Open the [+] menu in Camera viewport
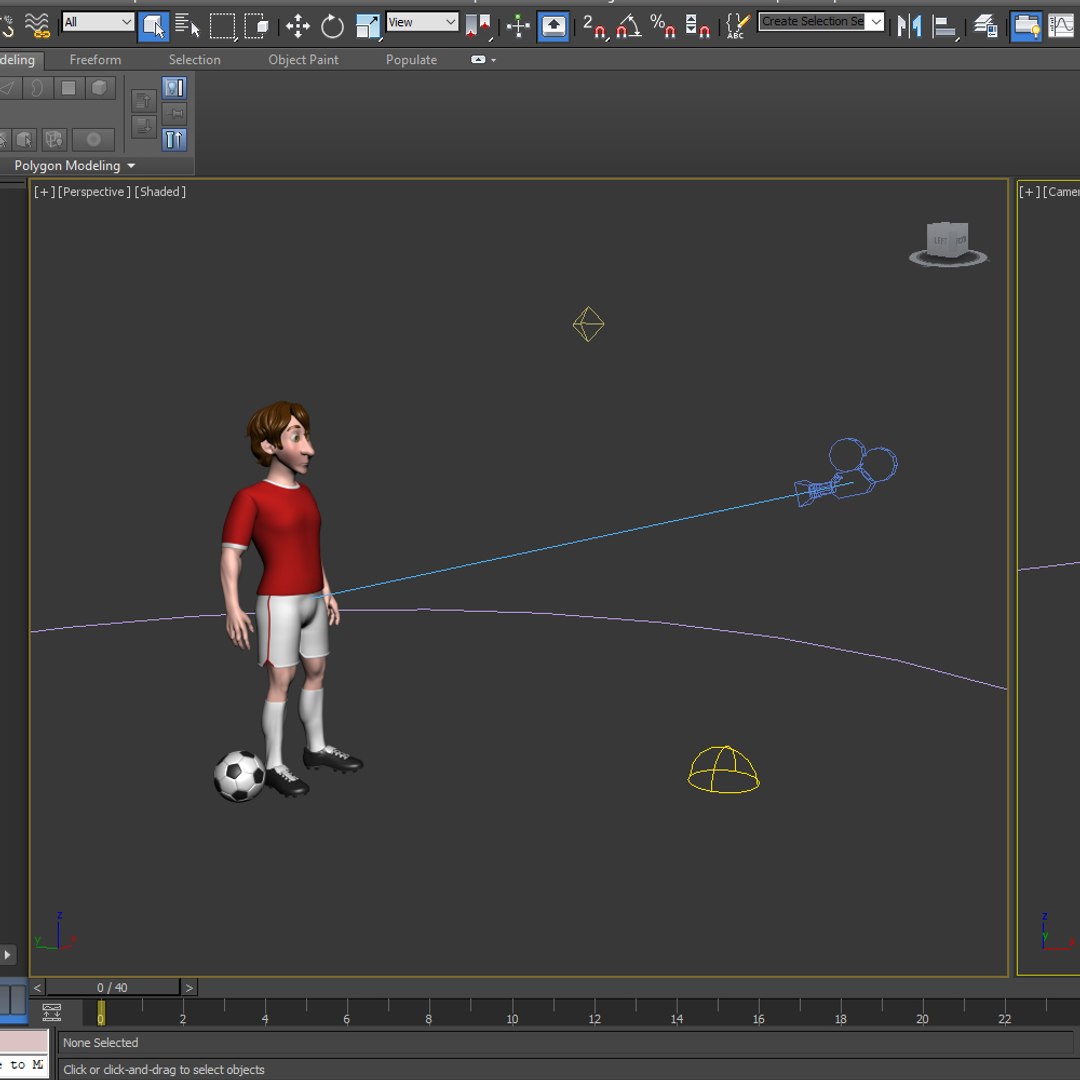The width and height of the screenshot is (1080, 1080). point(1029,191)
